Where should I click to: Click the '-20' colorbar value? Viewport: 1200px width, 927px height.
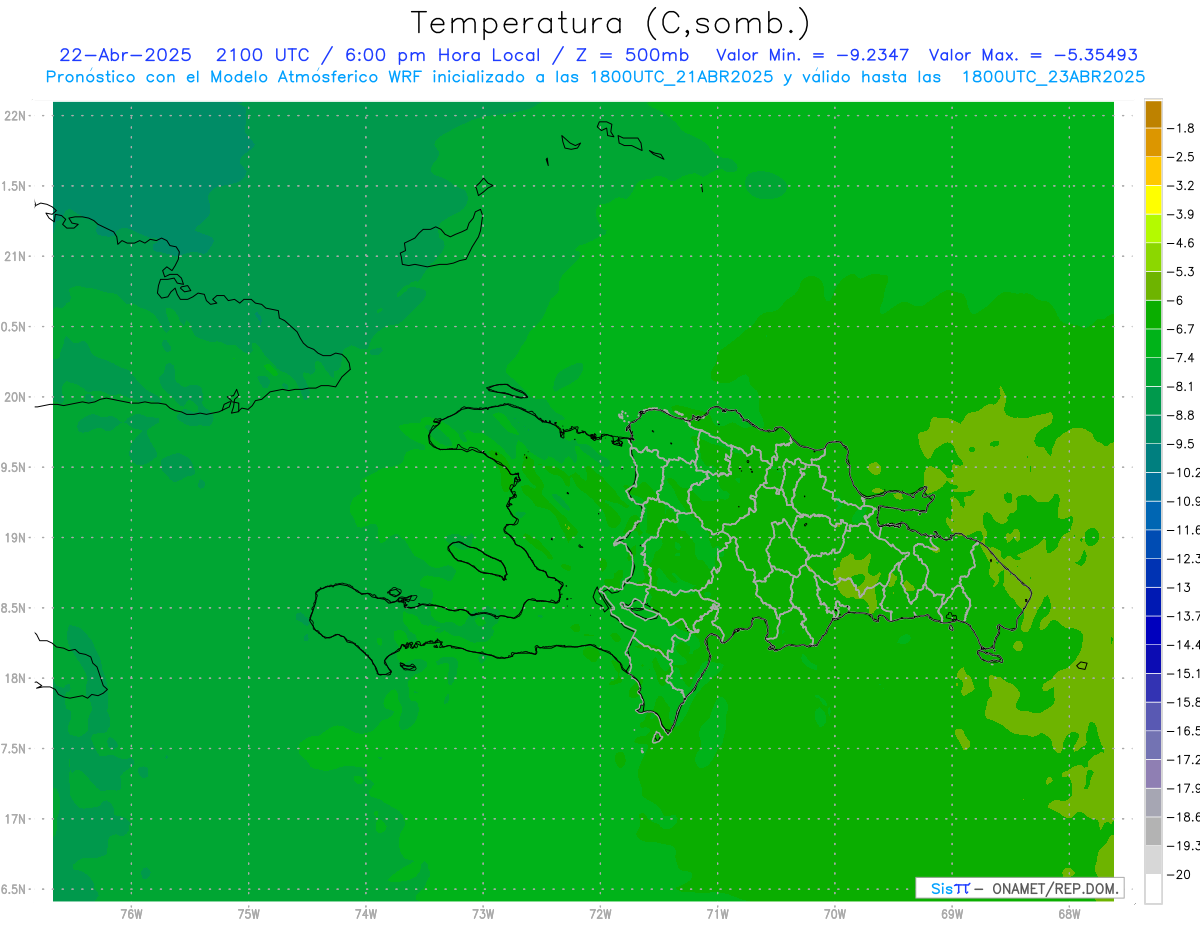1178,875
